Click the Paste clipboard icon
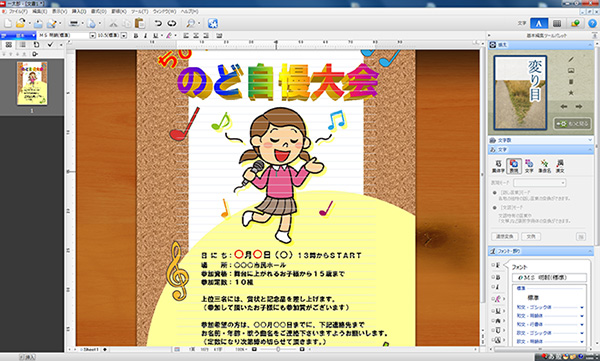Image resolution: width=600 pixels, height=361 pixels. (140, 23)
